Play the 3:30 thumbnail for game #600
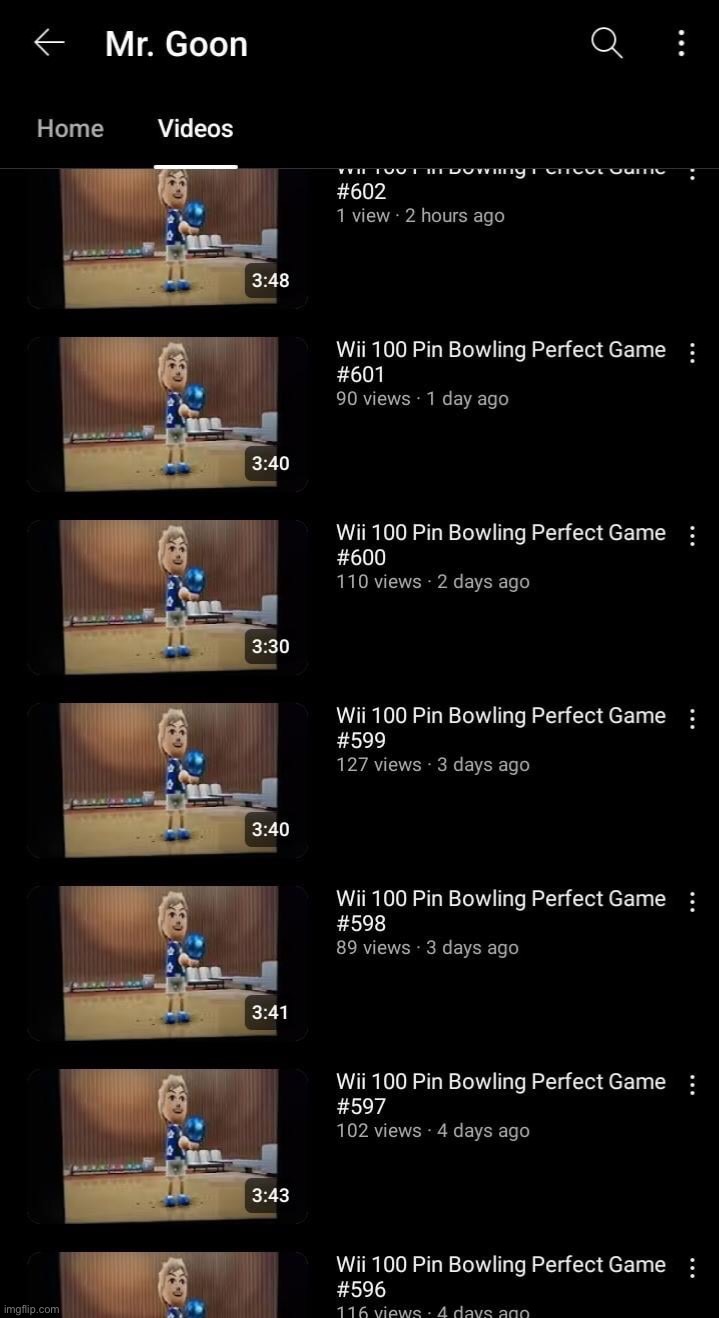 coord(168,597)
